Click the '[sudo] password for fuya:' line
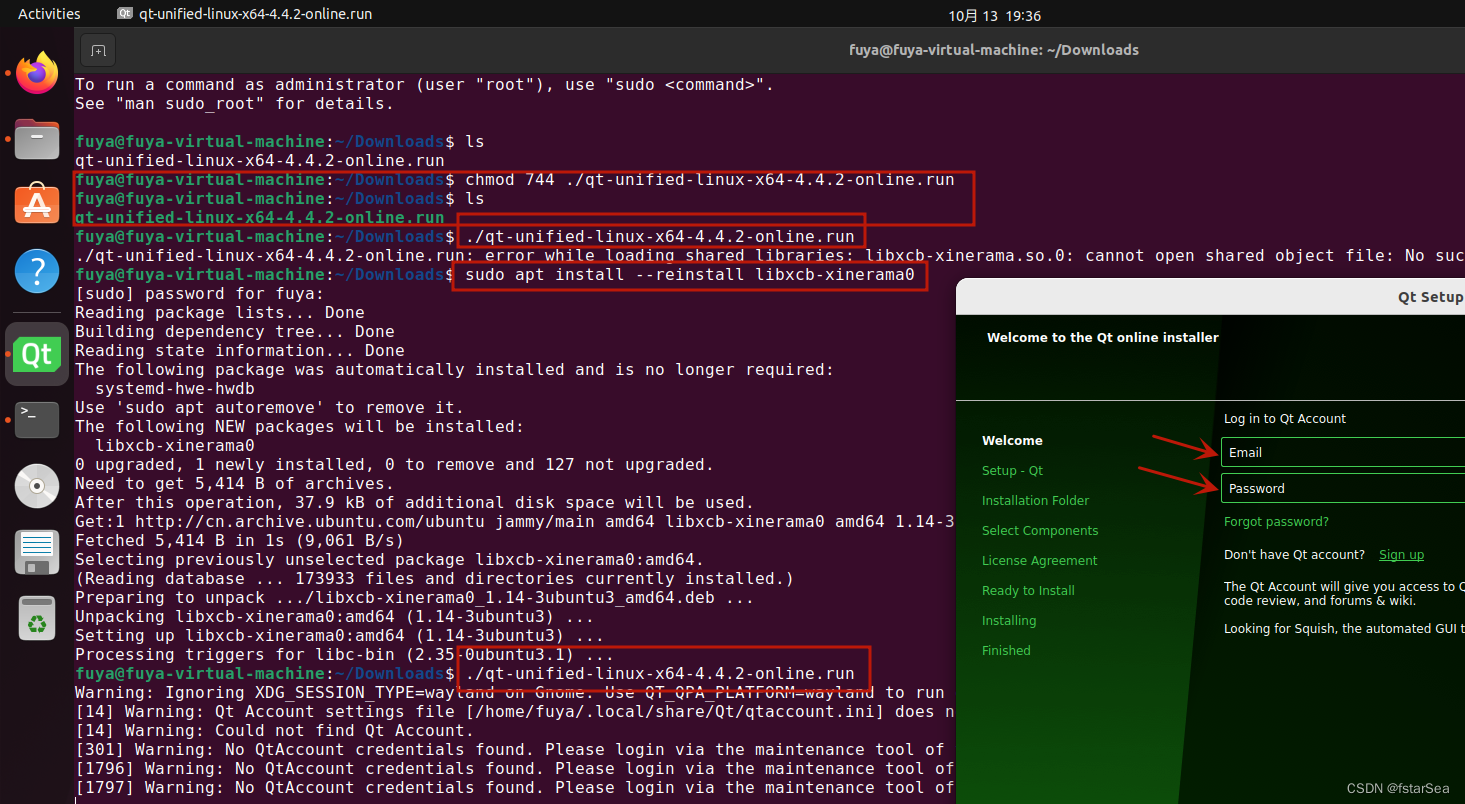Screen dimensions: 1465x804 pos(200,294)
